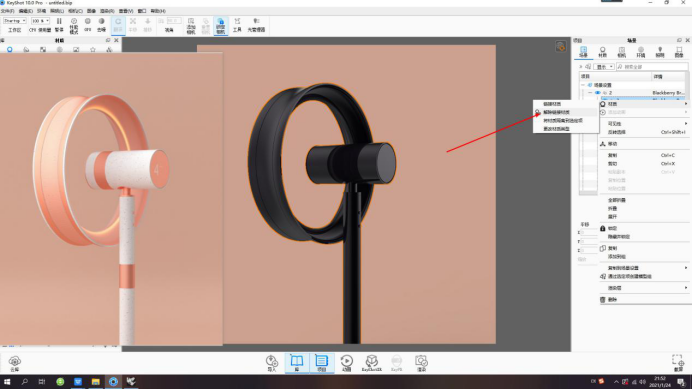Select the Textures library tab icon

pyautogui.click(x=43, y=49)
